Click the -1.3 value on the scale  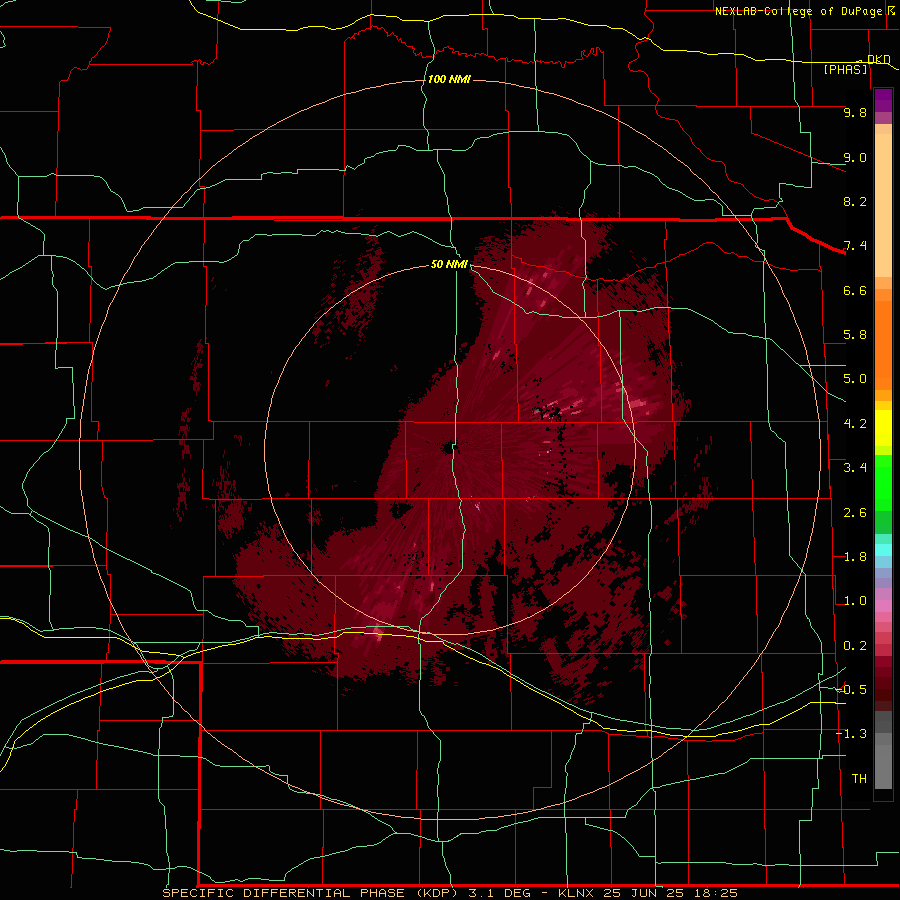(x=851, y=734)
